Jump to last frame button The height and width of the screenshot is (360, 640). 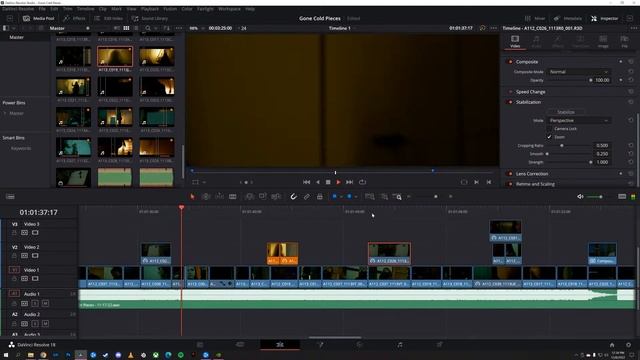point(350,182)
